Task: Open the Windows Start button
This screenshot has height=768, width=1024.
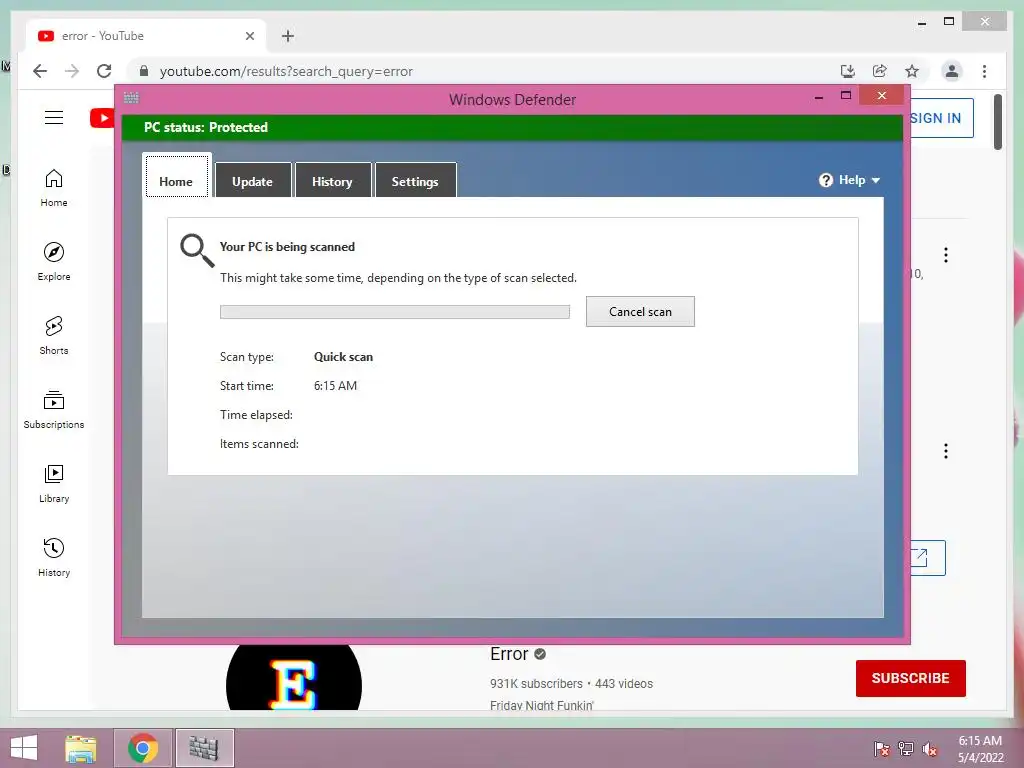Action: (24, 748)
